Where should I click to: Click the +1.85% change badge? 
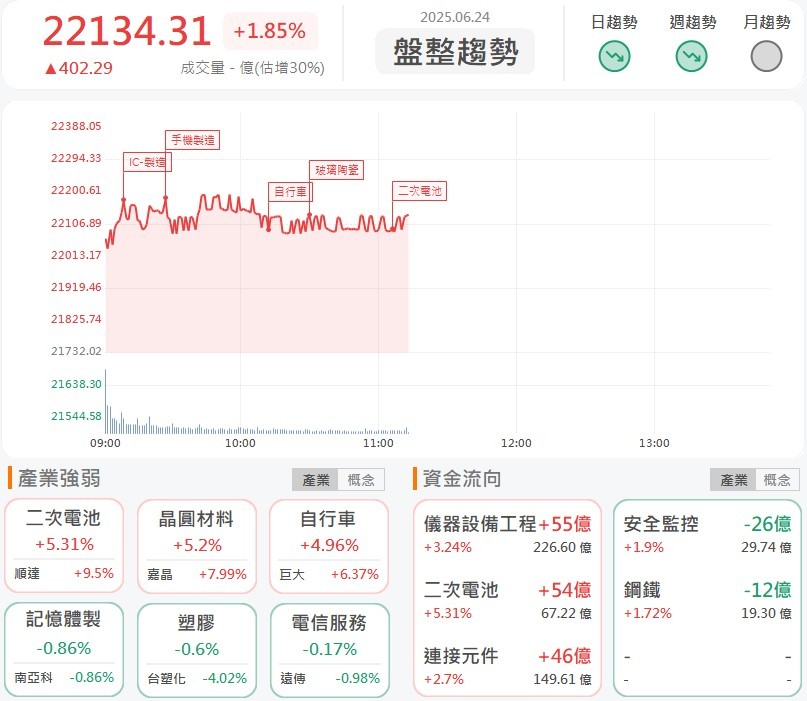(x=270, y=31)
